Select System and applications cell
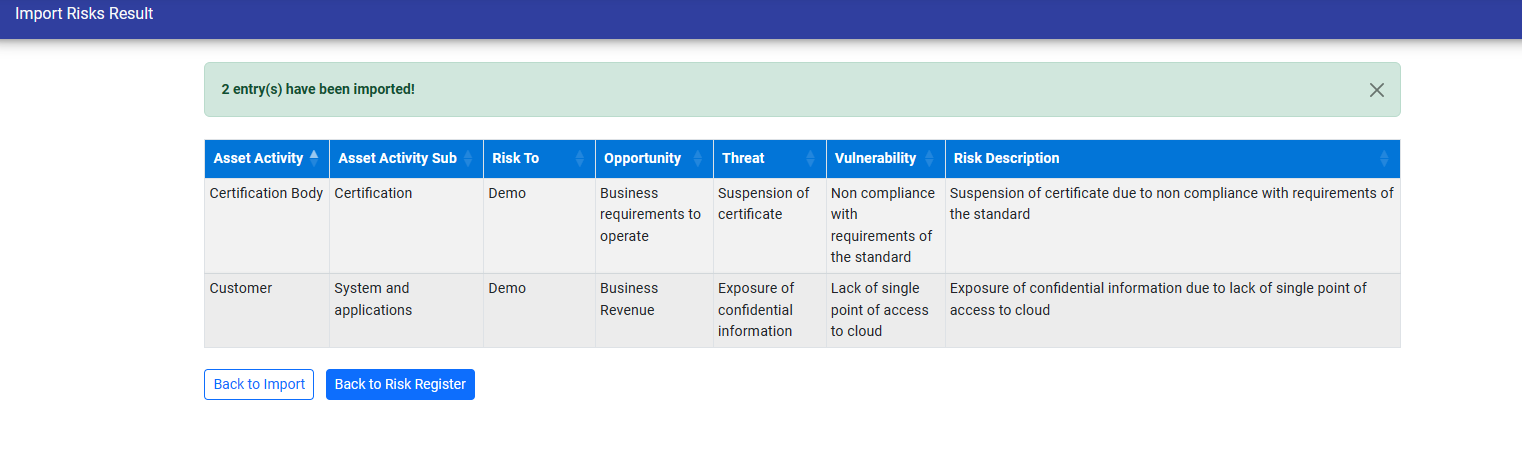The width and height of the screenshot is (1522, 465). point(373,299)
